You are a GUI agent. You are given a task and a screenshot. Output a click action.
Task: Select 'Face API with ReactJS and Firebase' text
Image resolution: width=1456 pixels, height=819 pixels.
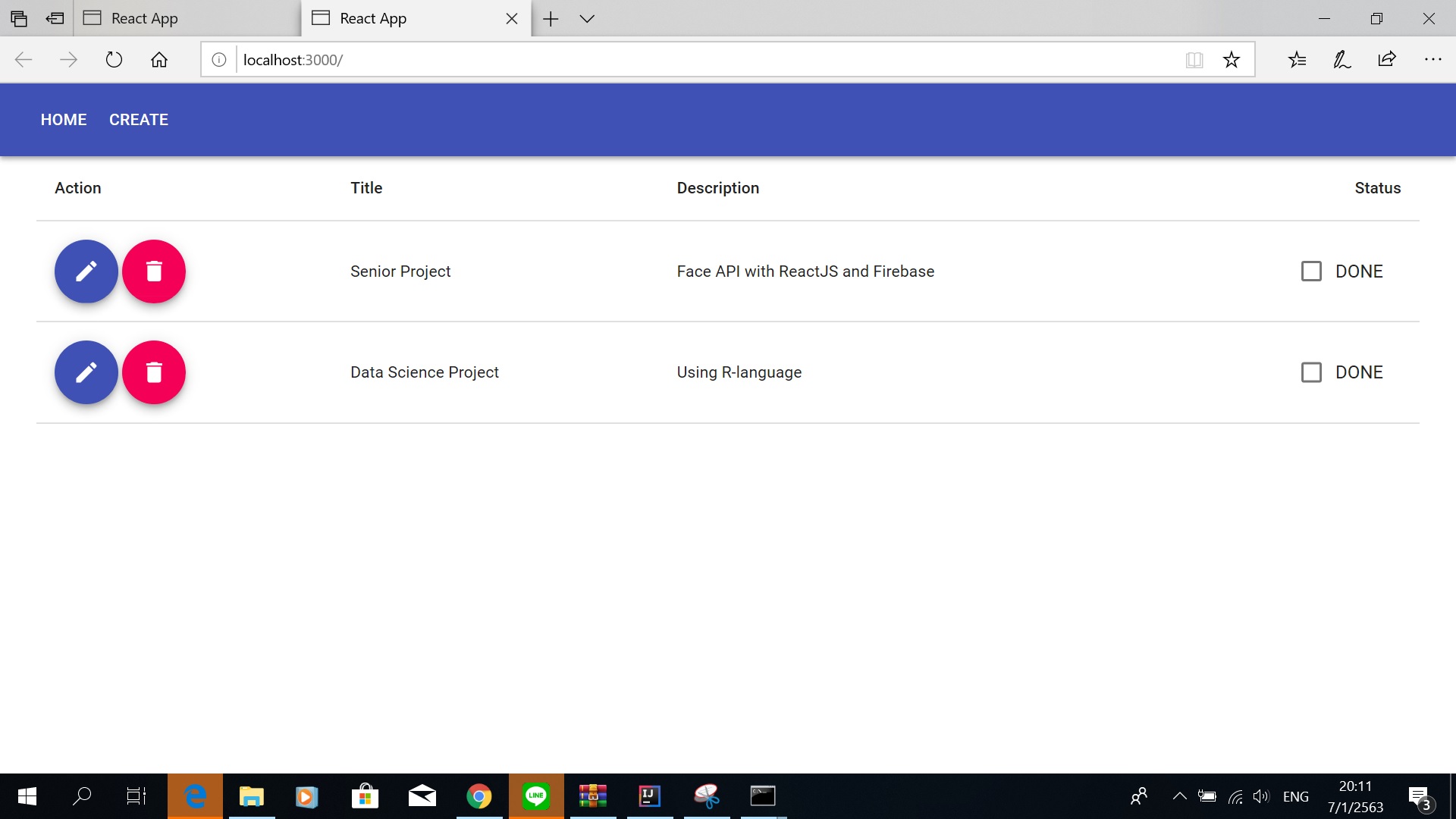(805, 271)
